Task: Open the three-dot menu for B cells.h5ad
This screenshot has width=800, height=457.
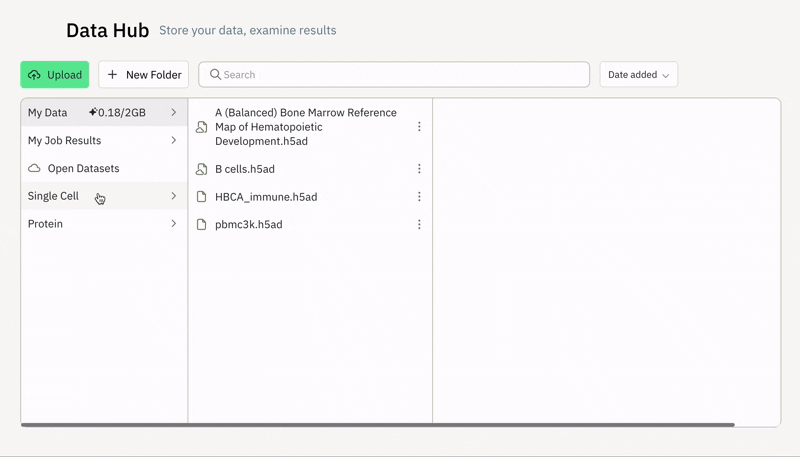Action: click(419, 169)
